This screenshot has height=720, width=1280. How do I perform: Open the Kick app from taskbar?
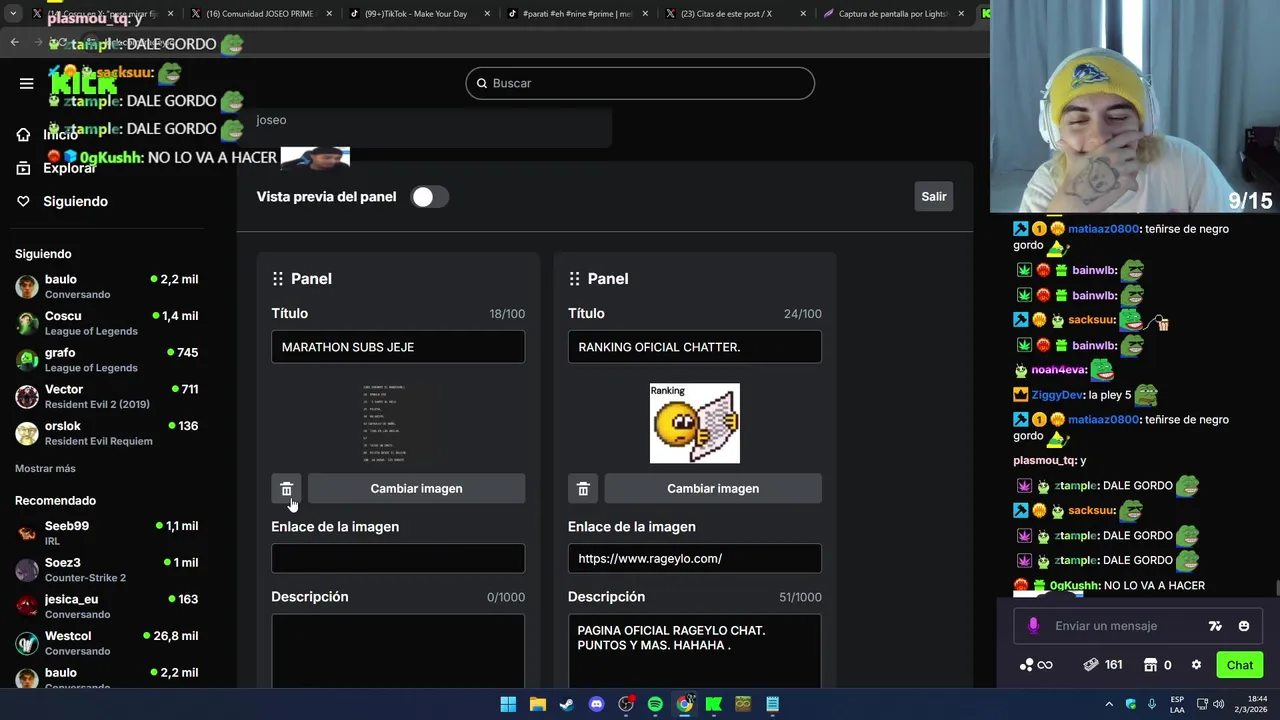714,704
